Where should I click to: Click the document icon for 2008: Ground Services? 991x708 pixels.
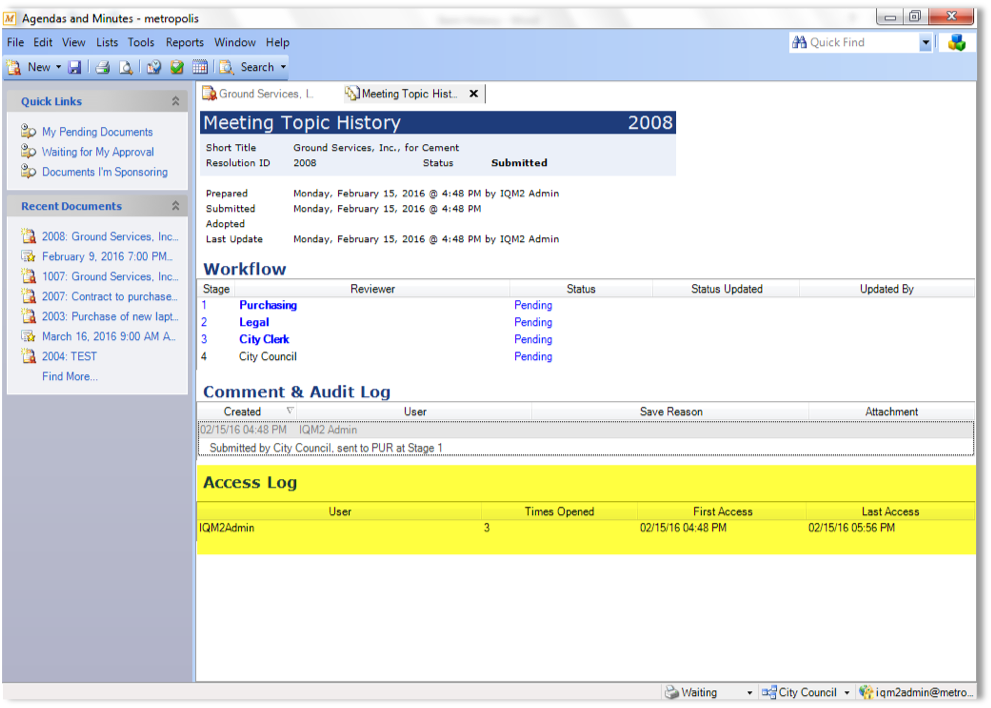[28, 236]
